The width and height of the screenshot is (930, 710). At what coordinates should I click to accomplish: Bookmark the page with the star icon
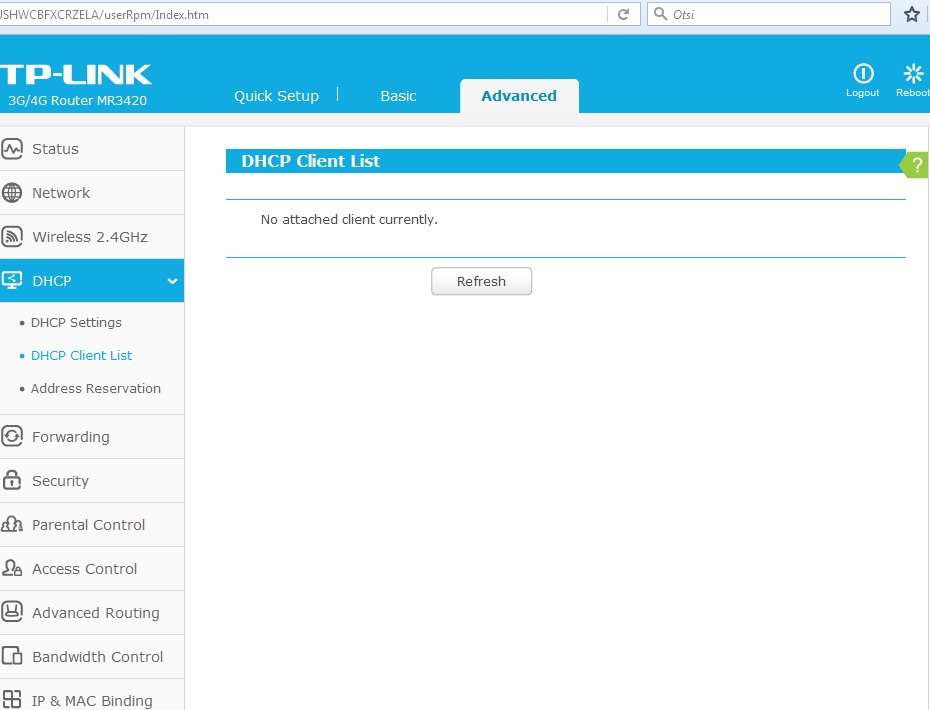coord(911,14)
